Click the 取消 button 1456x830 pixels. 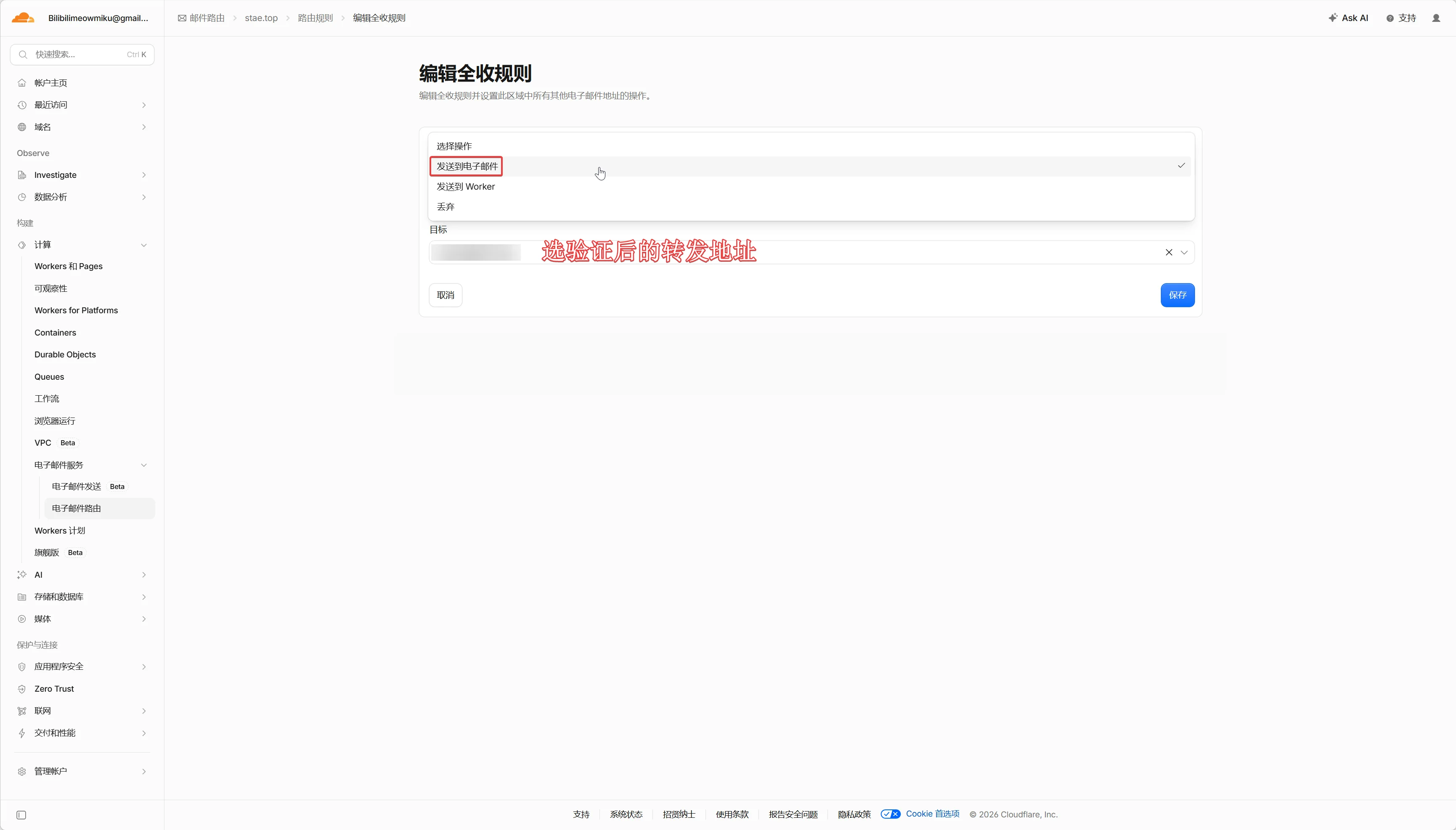point(446,295)
